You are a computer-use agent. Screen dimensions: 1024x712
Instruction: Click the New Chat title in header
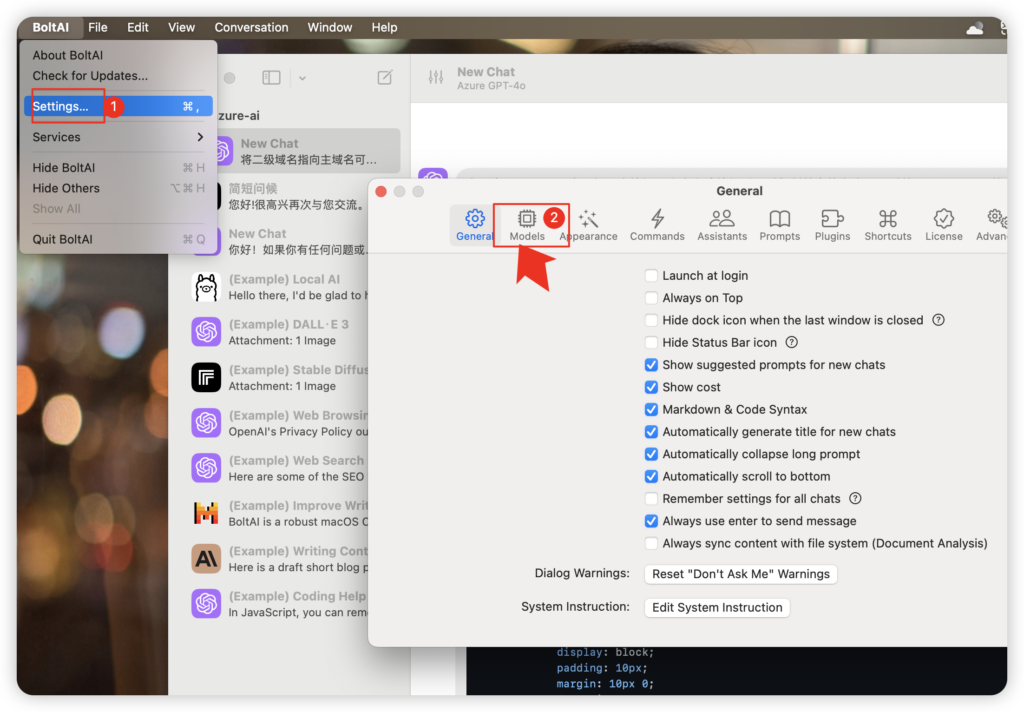pos(486,72)
